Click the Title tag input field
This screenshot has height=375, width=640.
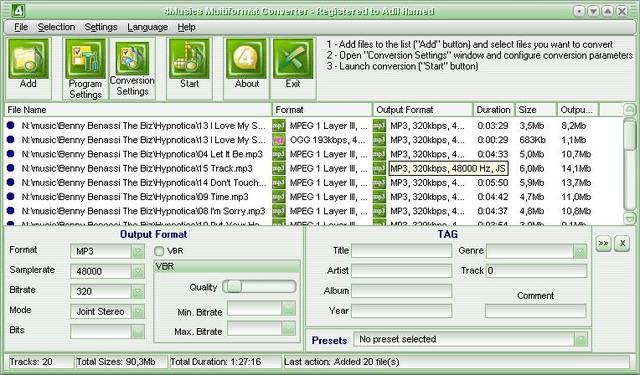coord(402,251)
